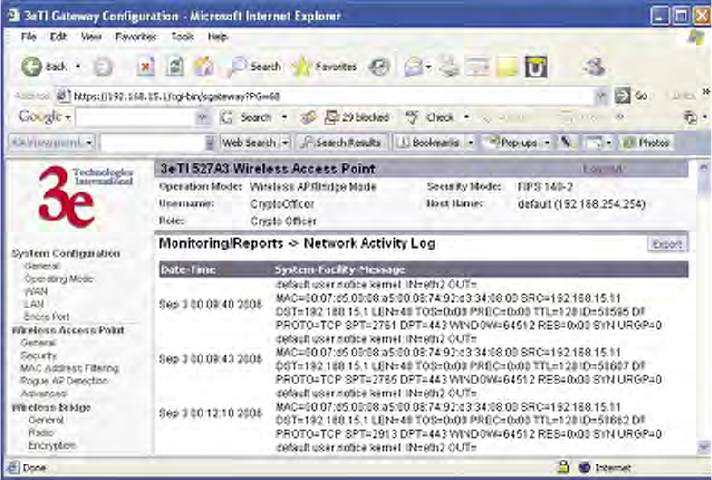The image size is (712, 480).
Task: Click the Stop loading icon
Action: point(146,67)
